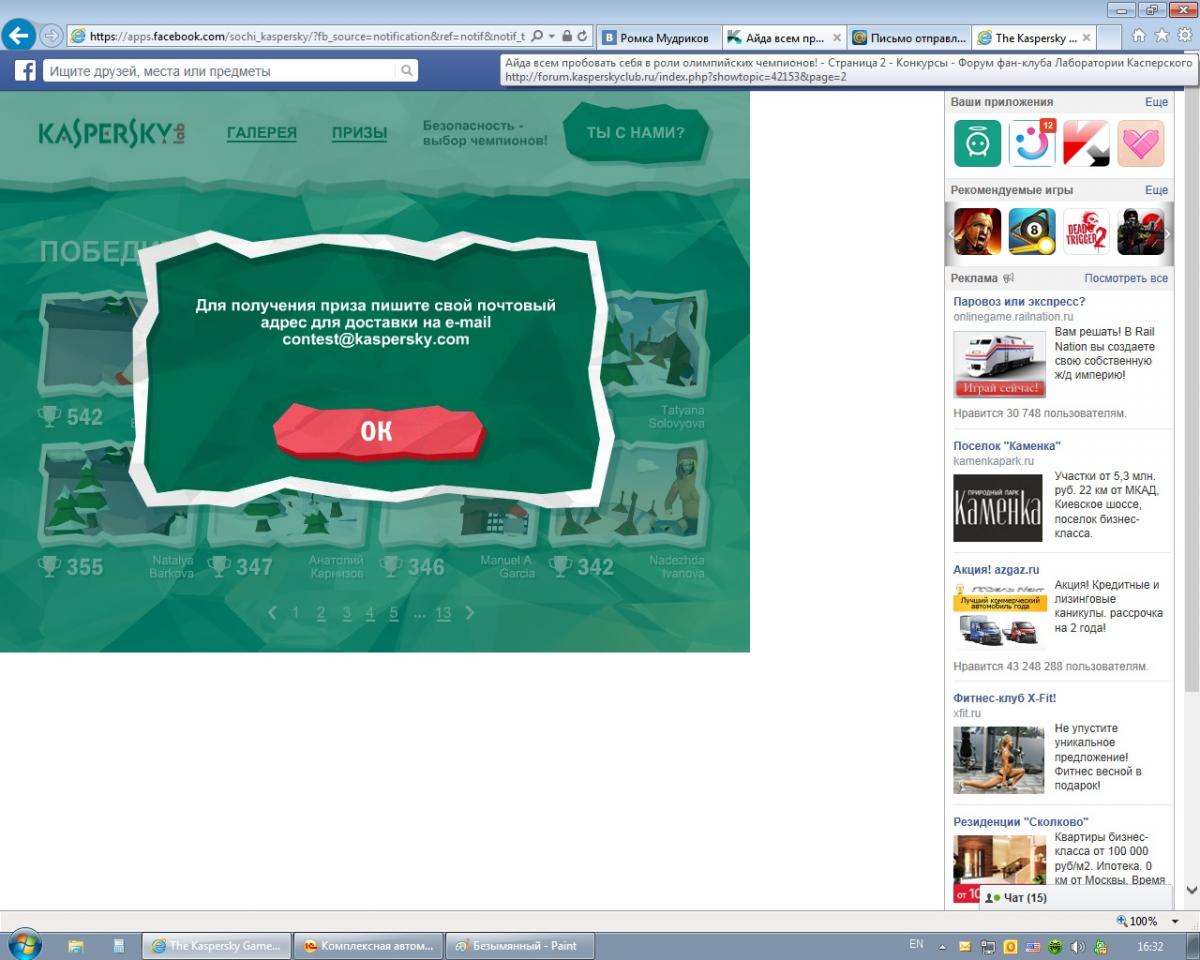Viewport: 1200px width, 960px height.
Task: Open the pink heart app icon
Action: pos(1141,143)
